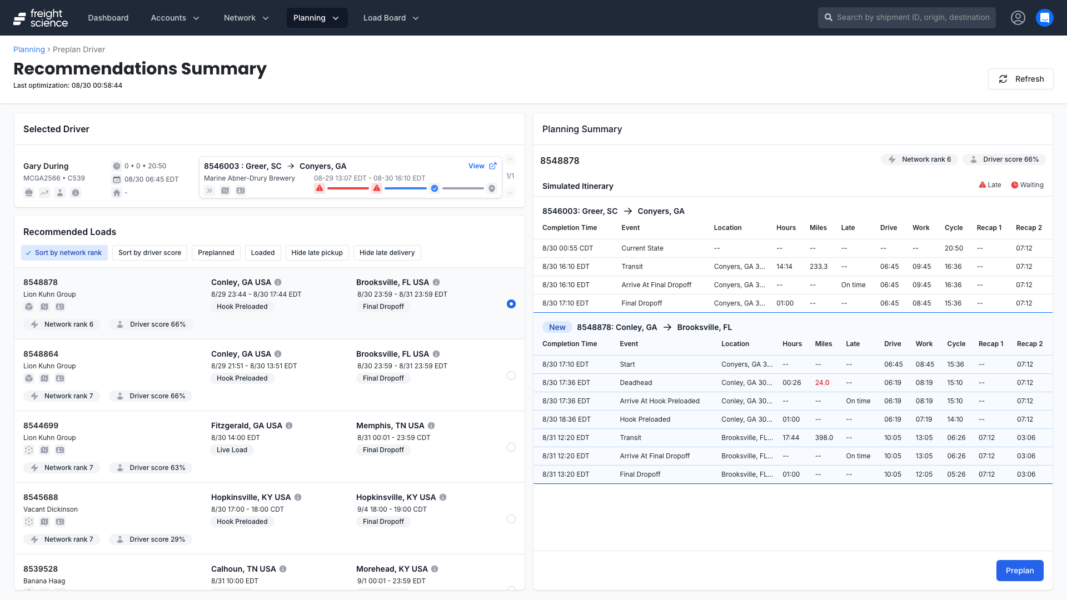Click the info icon beside Fitzgerald, GA USA
The height and width of the screenshot is (600, 1067).
pos(290,425)
